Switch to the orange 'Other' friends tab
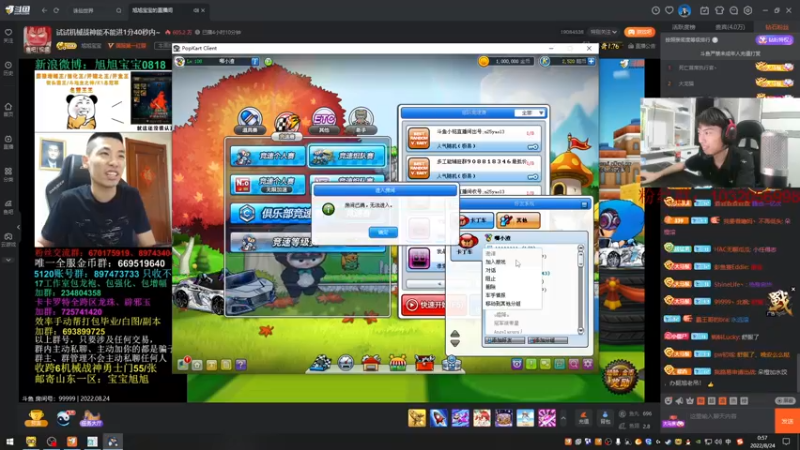Viewport: 800px width, 450px height. pyautogui.click(x=518, y=220)
